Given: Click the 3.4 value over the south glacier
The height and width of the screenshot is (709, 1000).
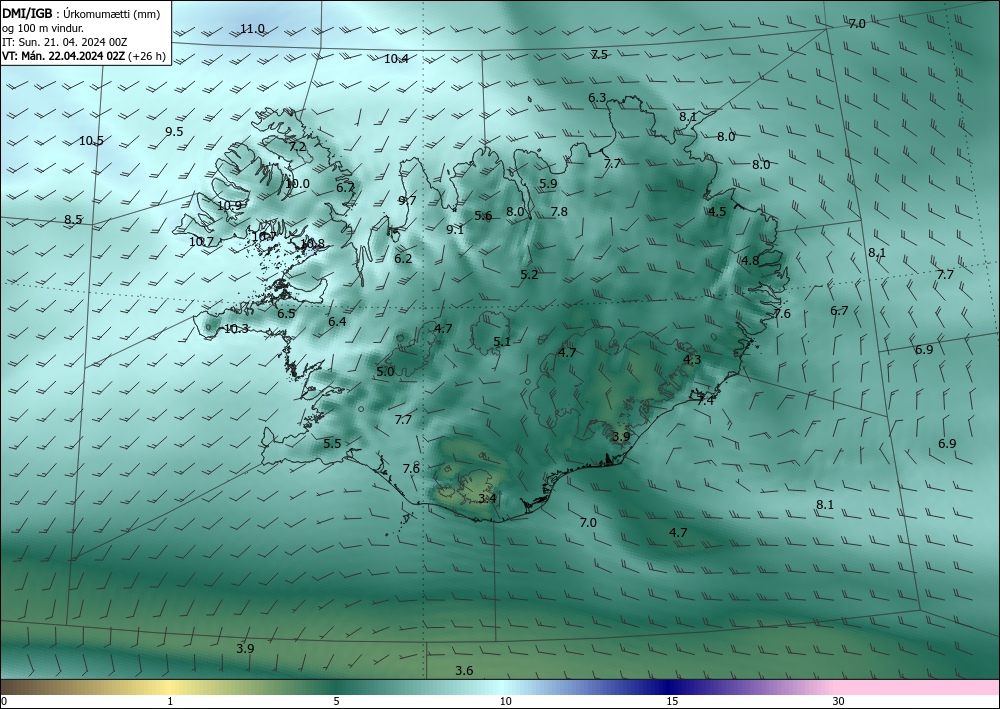Looking at the screenshot, I should 487,499.
